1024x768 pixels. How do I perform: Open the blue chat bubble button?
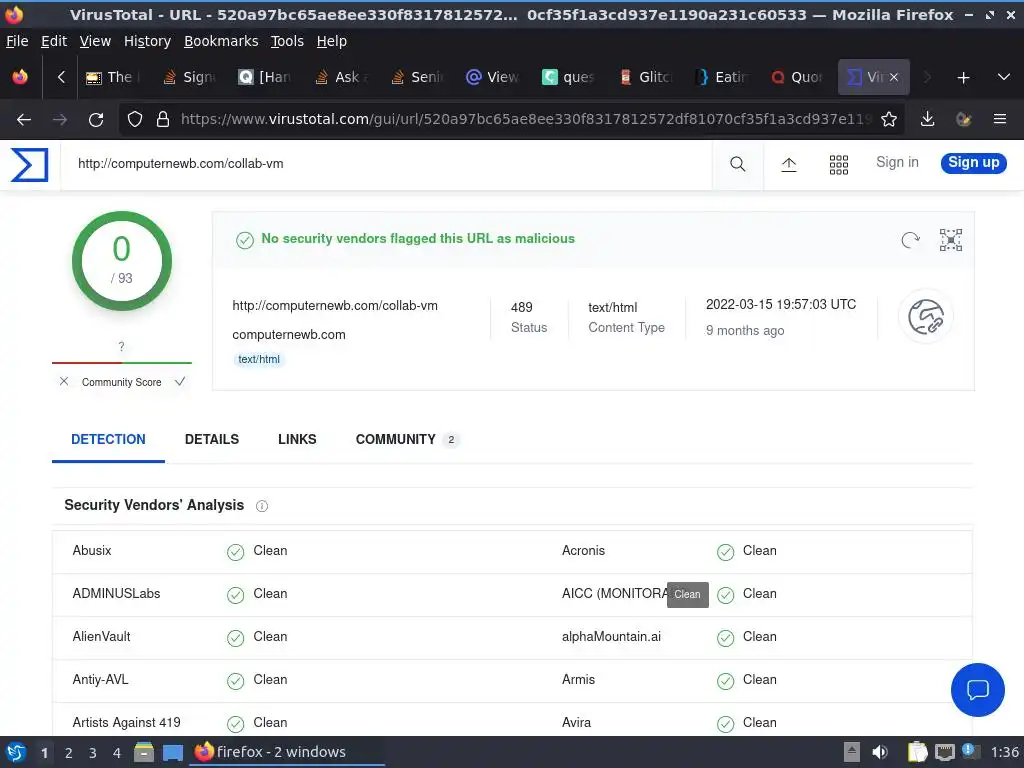(x=978, y=690)
